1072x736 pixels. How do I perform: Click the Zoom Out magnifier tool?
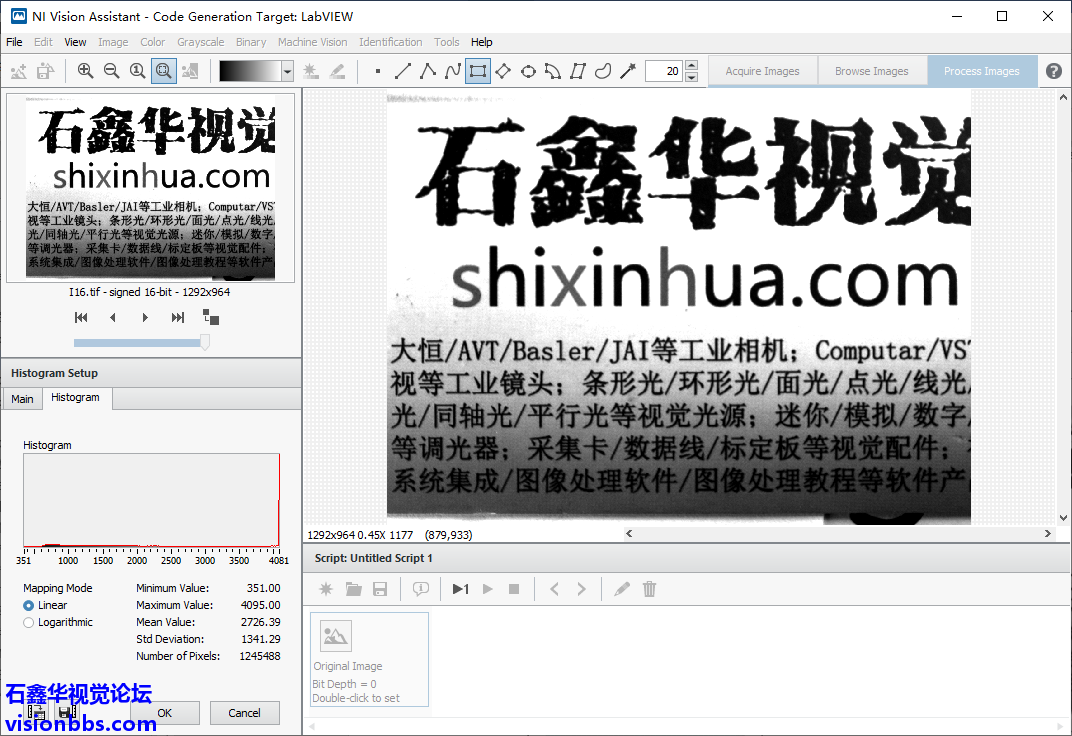(111, 71)
